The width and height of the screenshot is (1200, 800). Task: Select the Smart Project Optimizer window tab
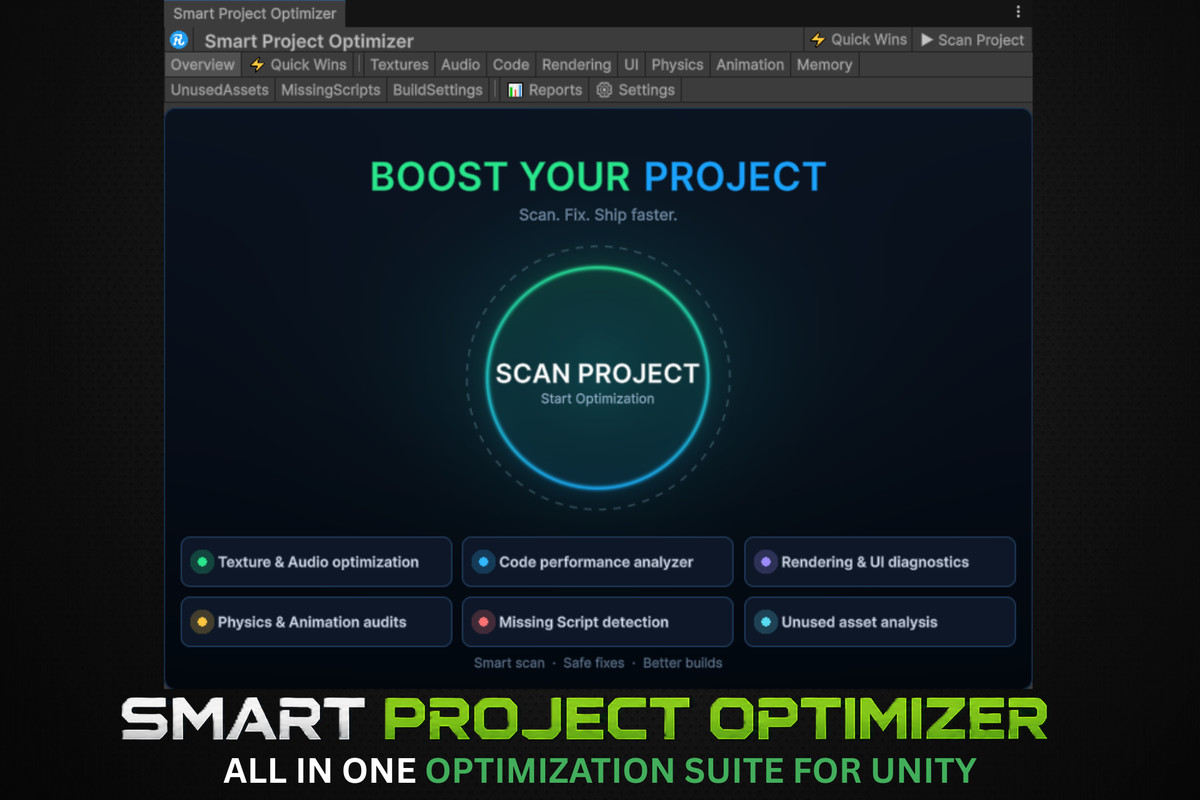tap(255, 14)
